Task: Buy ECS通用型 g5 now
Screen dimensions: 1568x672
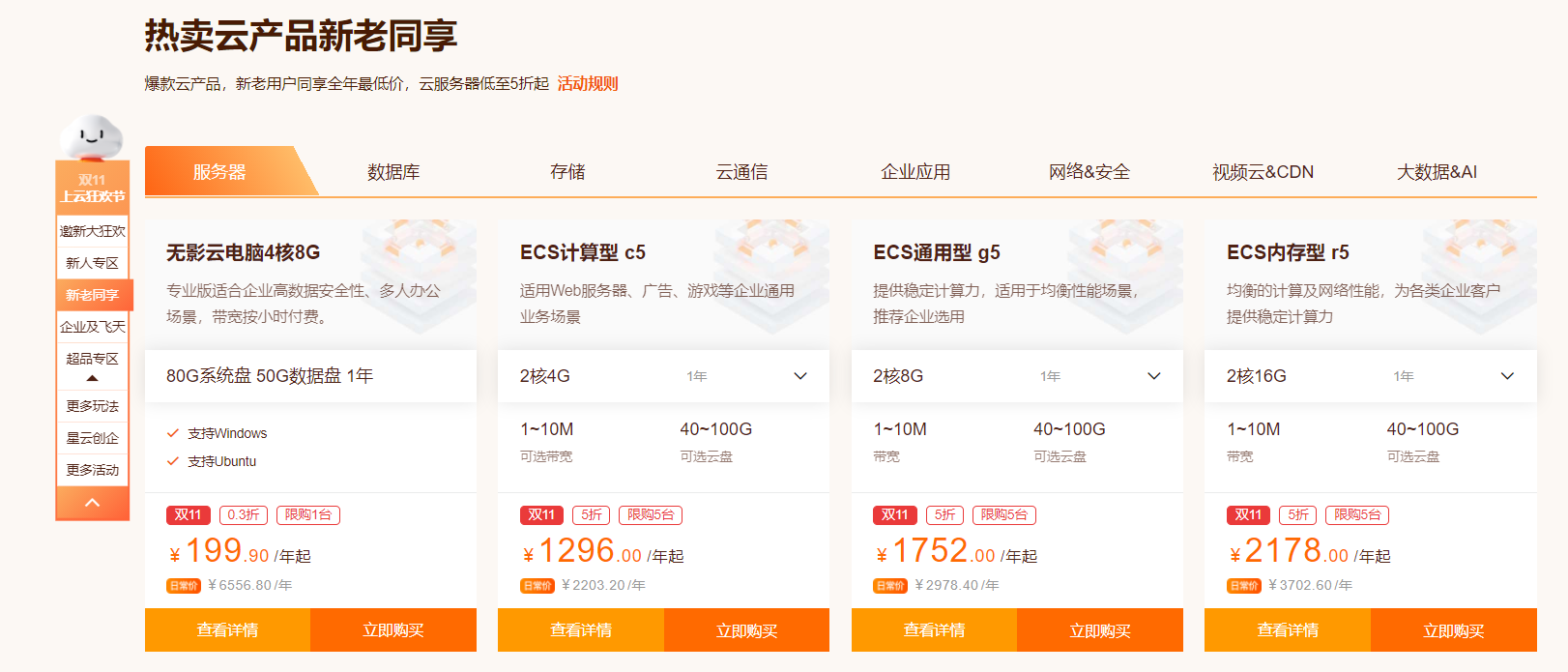Action: coord(1100,629)
